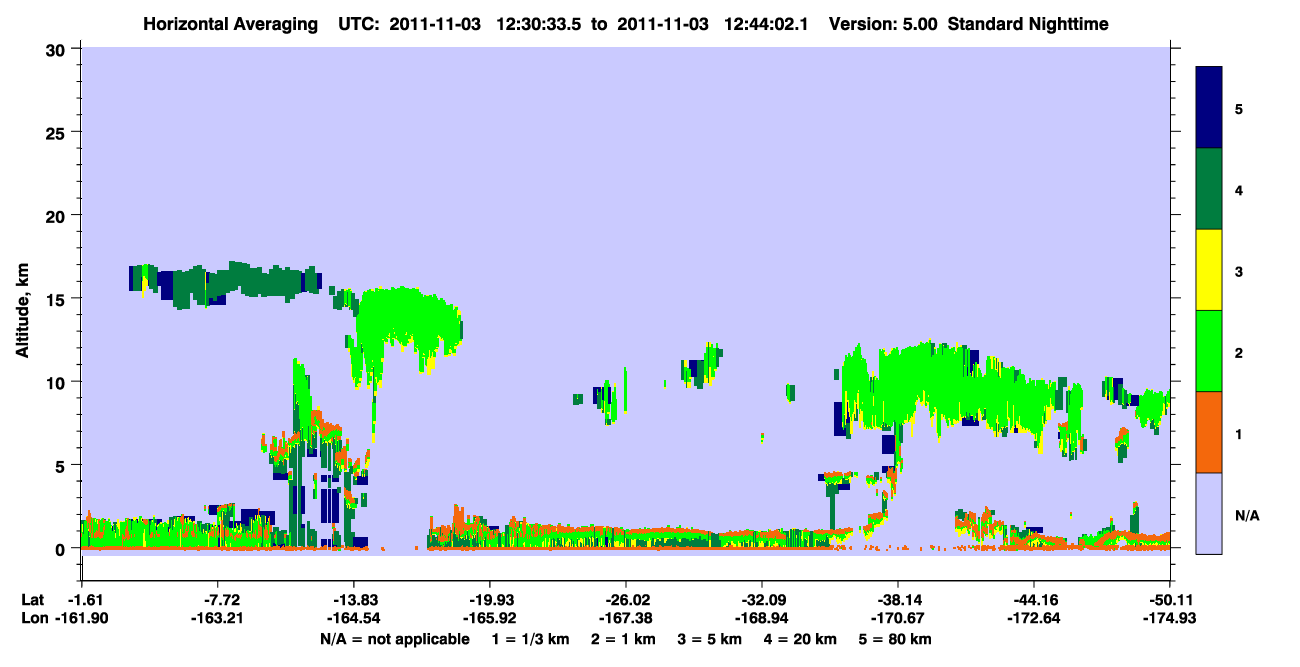This screenshot has width=1300, height=667.
Task: Click longitude value -170.67
Action: click(898, 618)
